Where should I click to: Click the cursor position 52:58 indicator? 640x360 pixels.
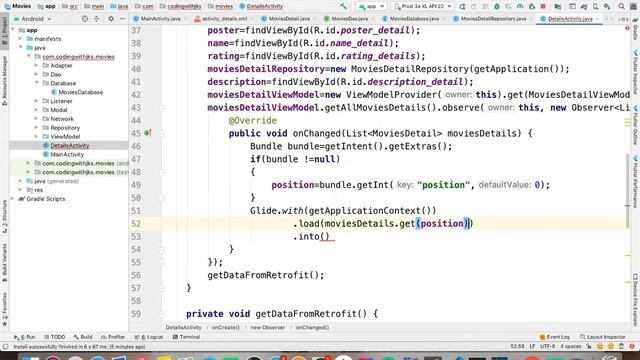coord(517,347)
